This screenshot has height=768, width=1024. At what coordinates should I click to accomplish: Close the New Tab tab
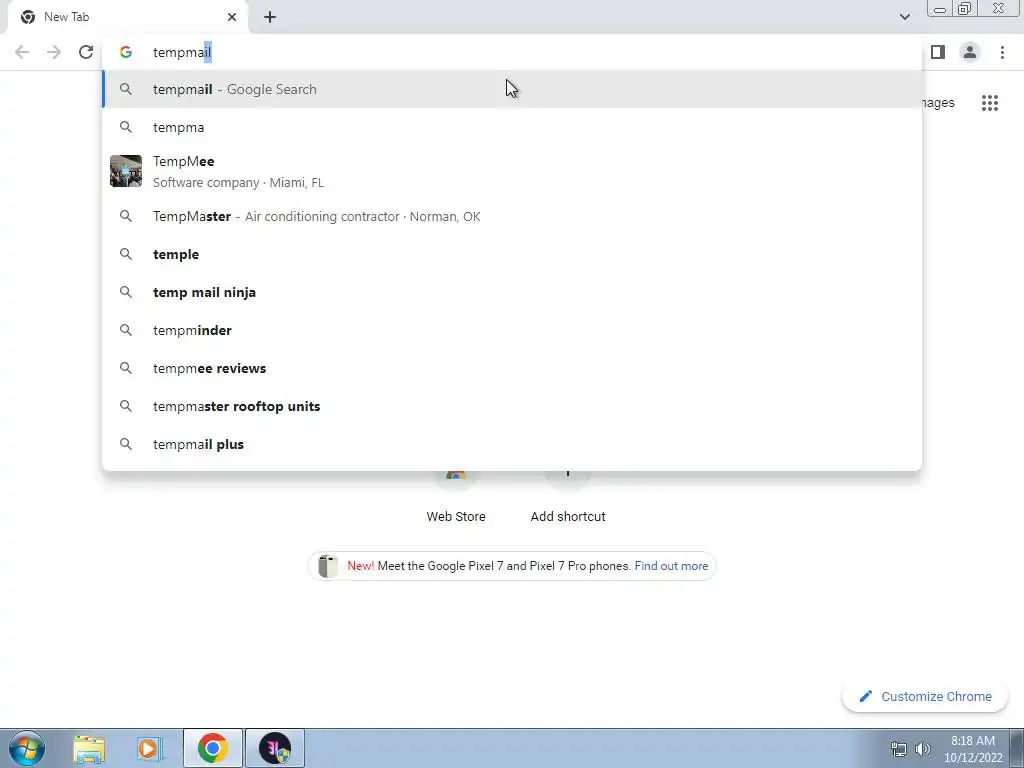point(232,17)
